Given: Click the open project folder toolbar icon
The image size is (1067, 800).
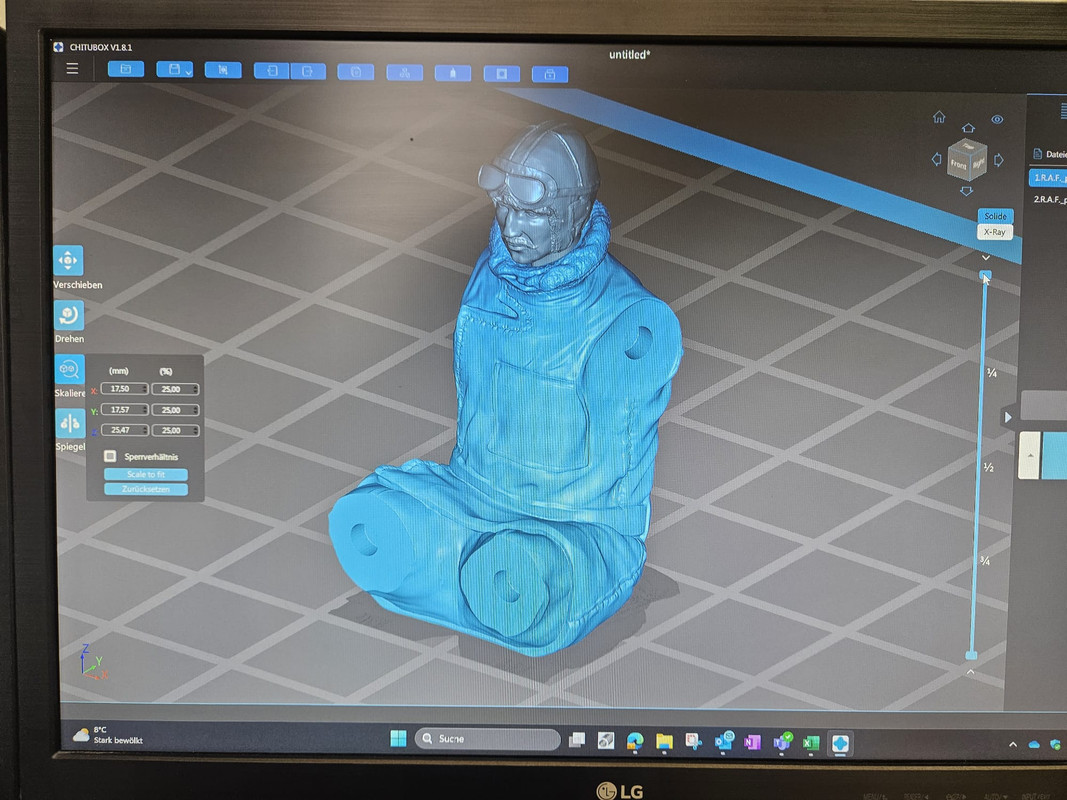Looking at the screenshot, I should (x=126, y=69).
